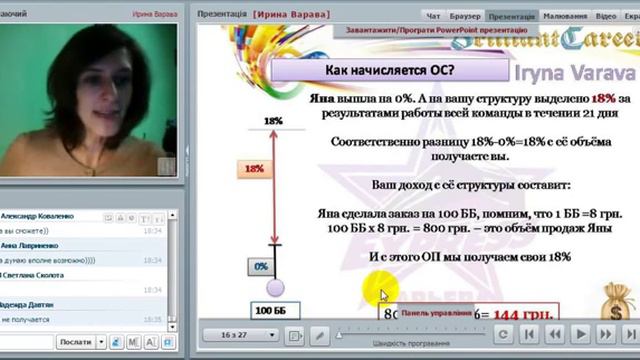Open the slide selector dropdown showing 16 з 27
The image size is (640, 360).
tap(240, 335)
